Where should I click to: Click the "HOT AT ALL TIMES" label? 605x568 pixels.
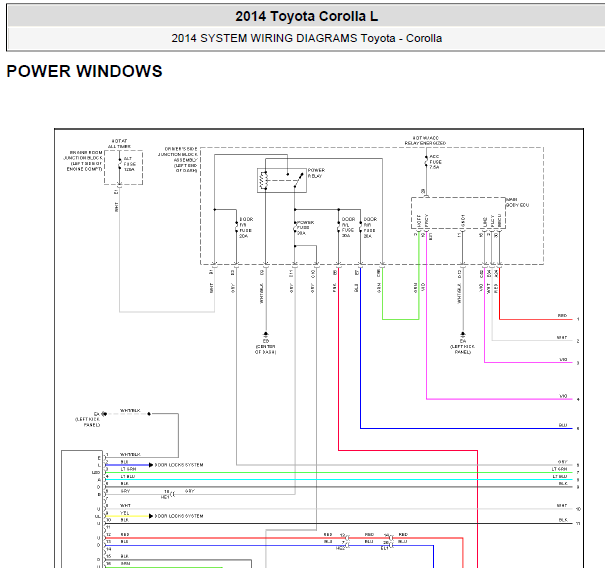tap(119, 144)
